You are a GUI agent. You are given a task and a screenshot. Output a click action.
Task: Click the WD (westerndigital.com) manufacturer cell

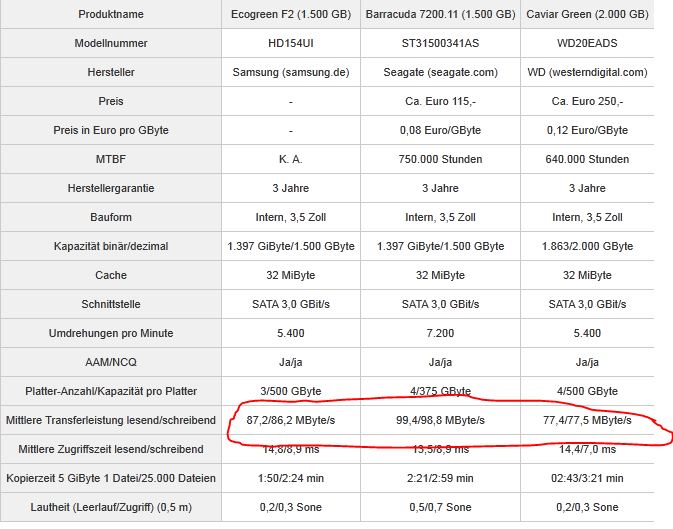pos(588,73)
